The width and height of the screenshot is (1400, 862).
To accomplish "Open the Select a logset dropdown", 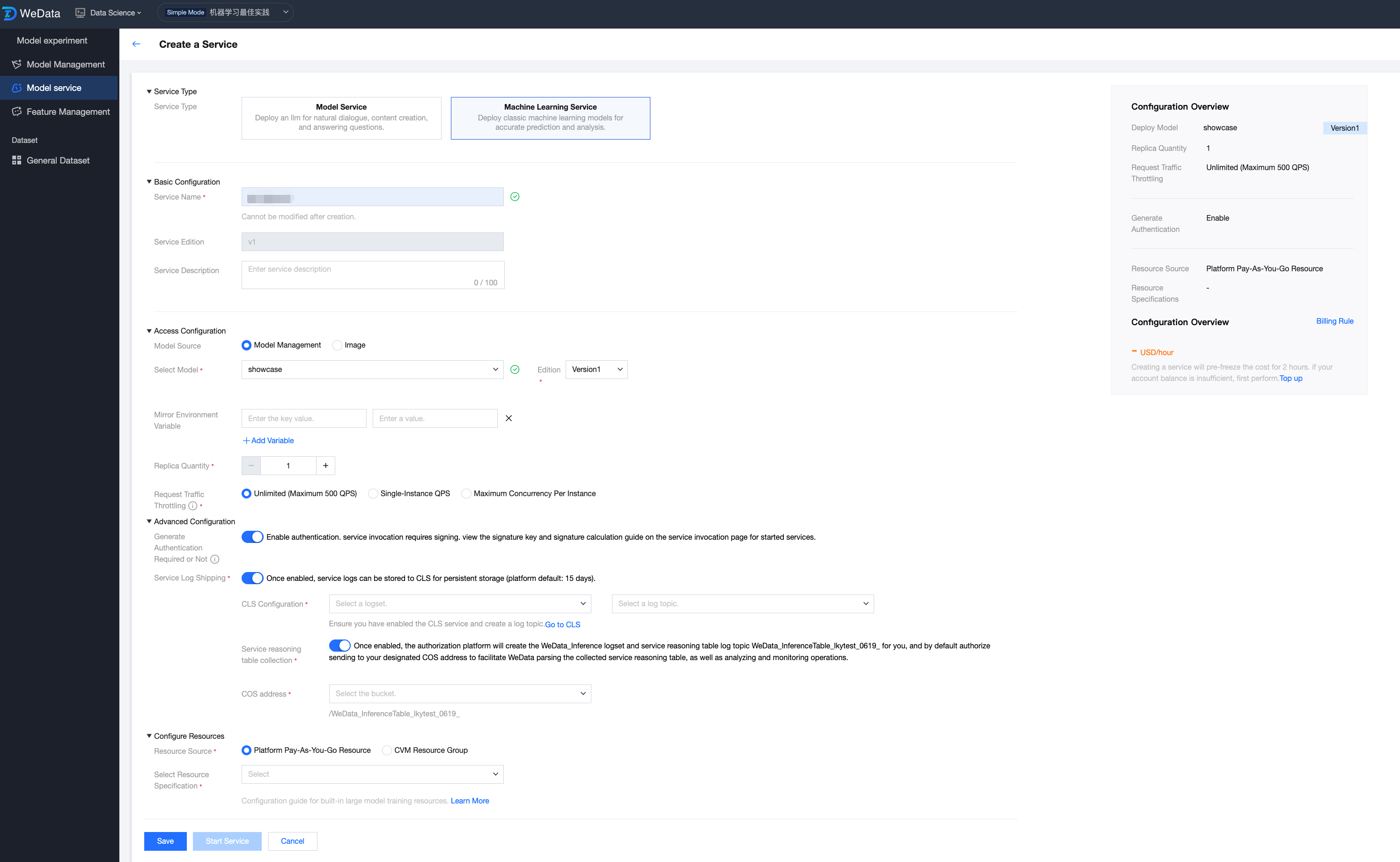I will click(459, 604).
